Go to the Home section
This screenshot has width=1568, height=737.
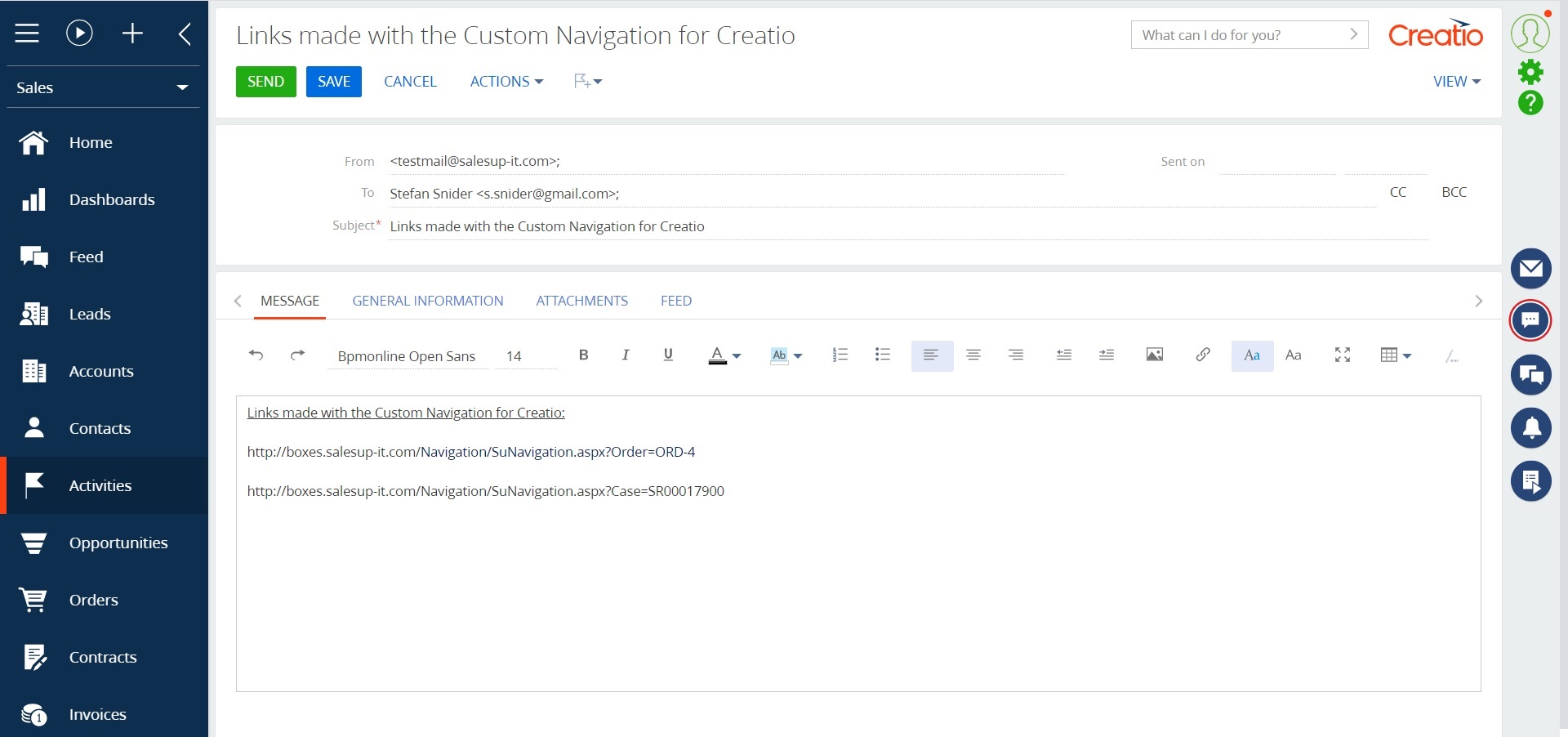click(104, 142)
